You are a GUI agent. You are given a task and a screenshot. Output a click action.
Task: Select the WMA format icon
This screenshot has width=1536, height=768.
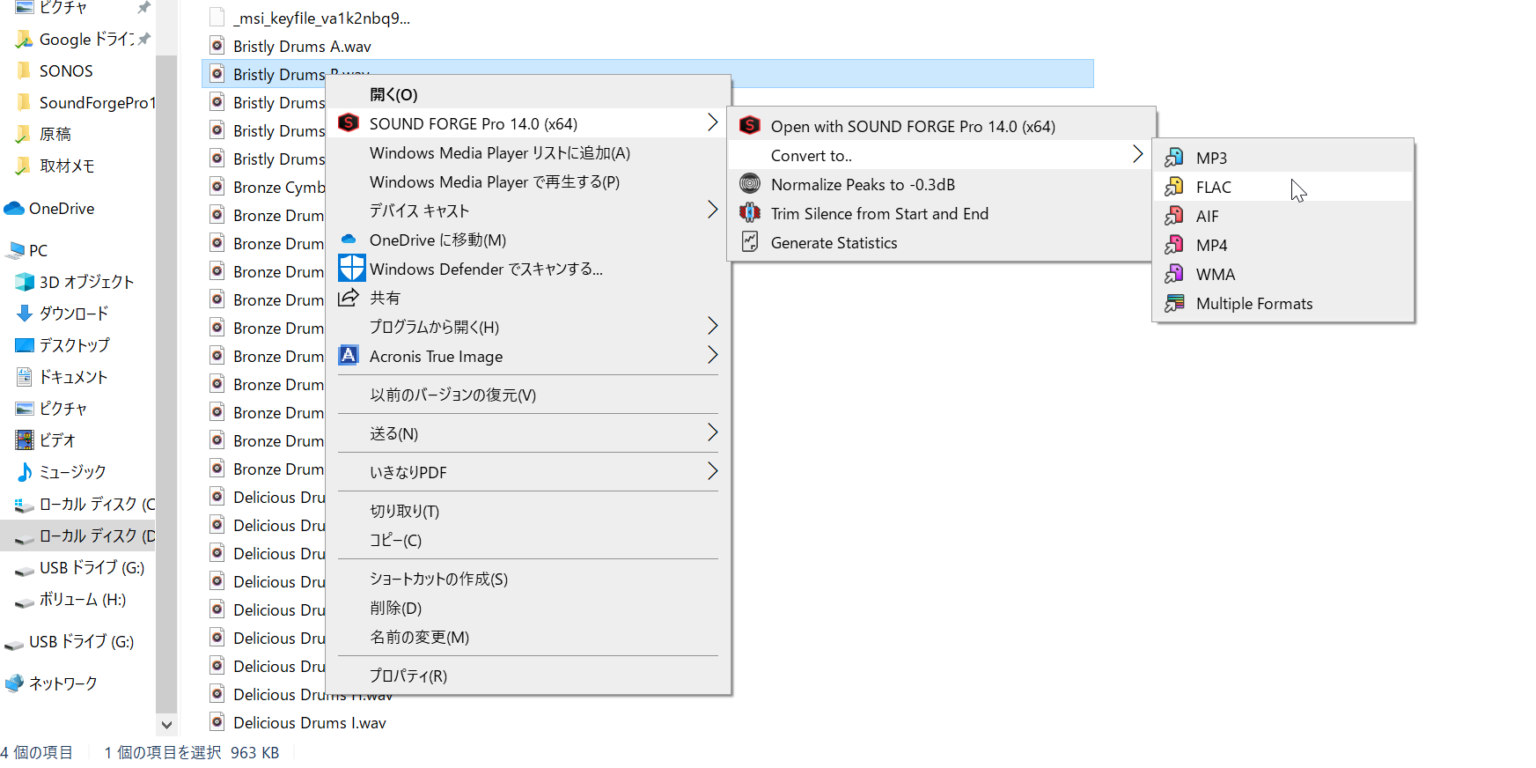click(x=1175, y=274)
